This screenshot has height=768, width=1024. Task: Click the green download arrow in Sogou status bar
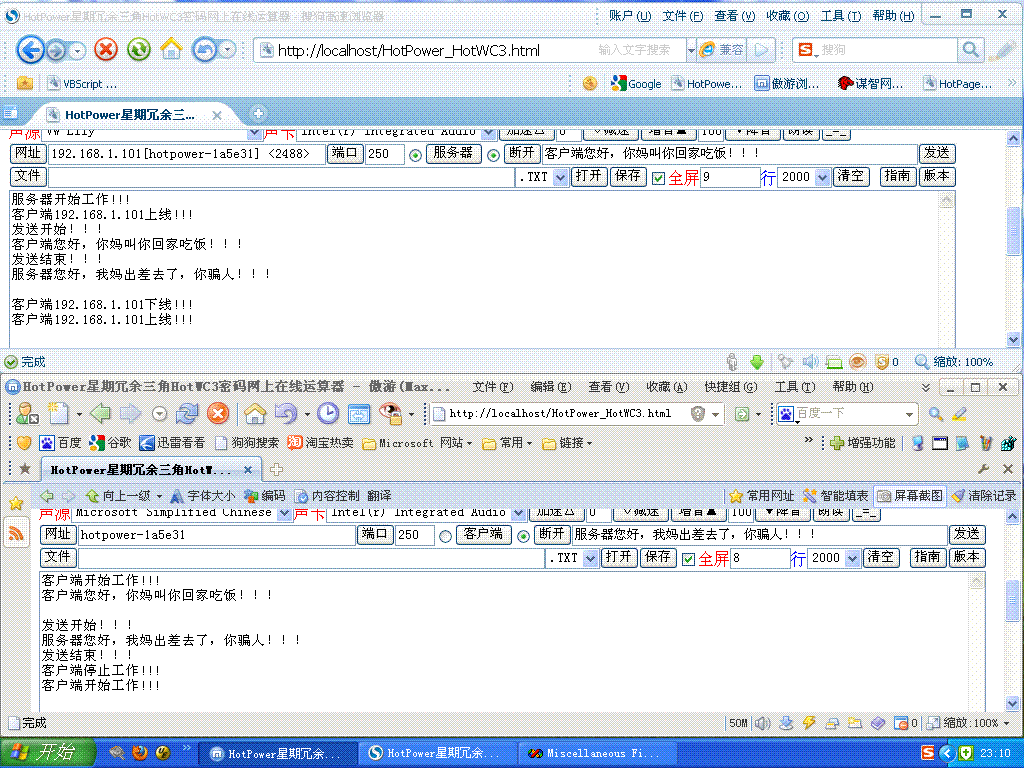[757, 362]
